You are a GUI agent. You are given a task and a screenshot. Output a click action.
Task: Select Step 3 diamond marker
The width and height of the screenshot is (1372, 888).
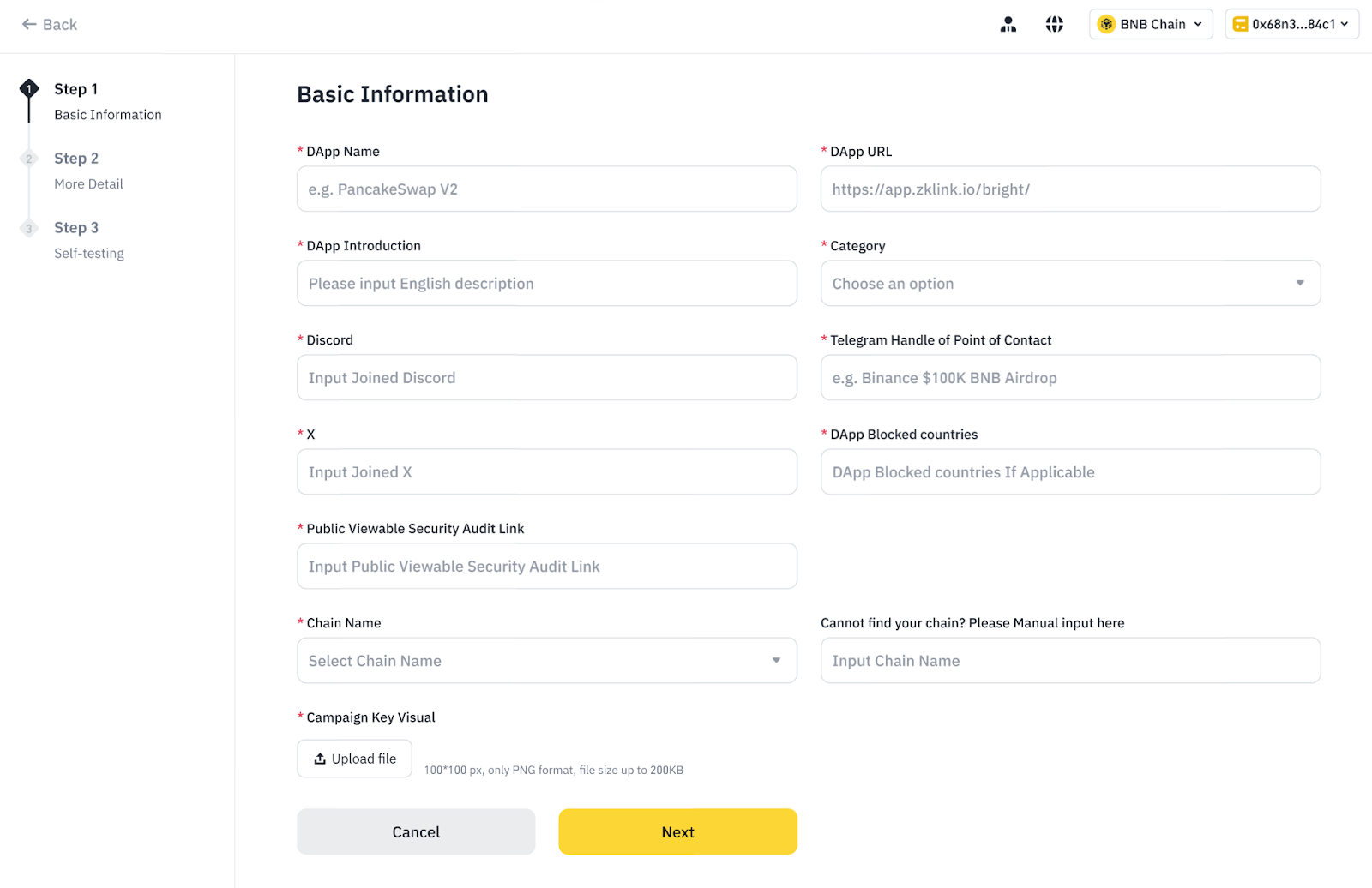coord(29,228)
